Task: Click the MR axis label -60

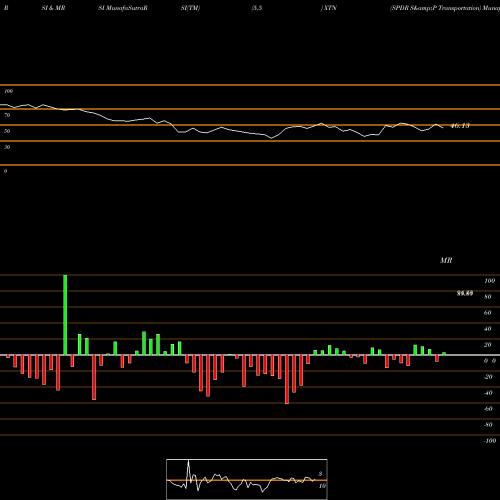Action: coord(488,409)
